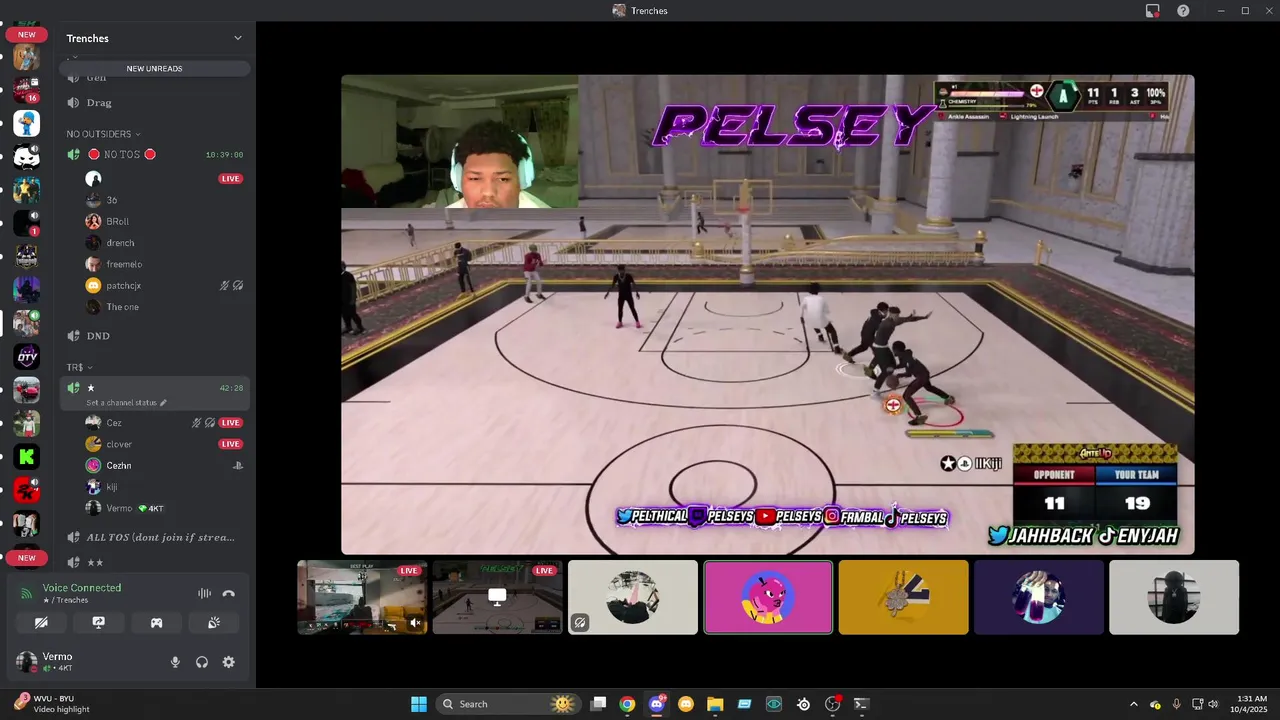
Task: Click user Cezhn in star channel
Action: click(x=118, y=466)
